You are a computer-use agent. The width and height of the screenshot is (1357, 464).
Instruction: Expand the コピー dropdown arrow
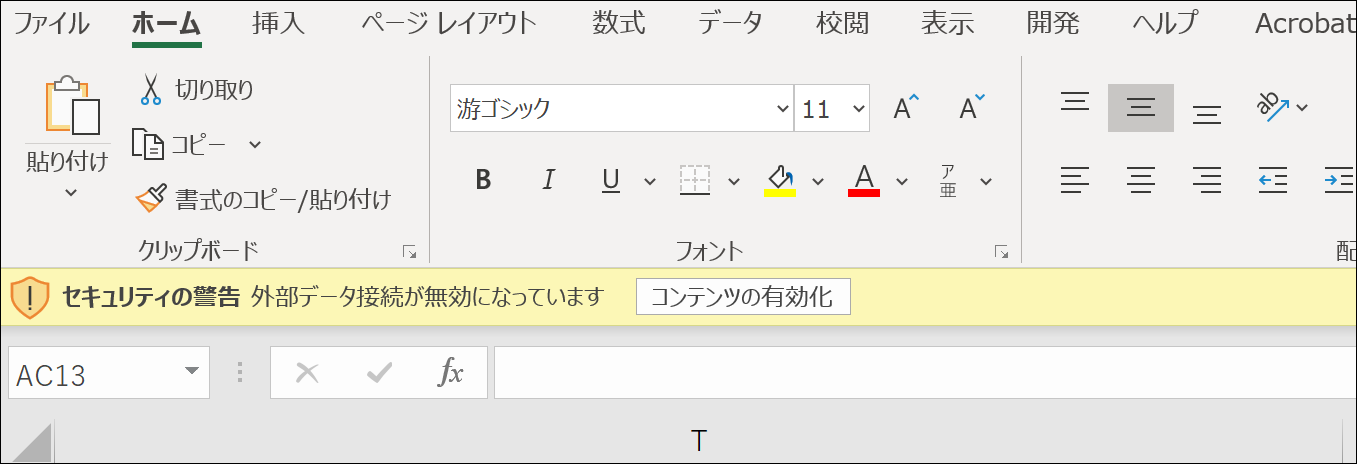click(x=254, y=144)
